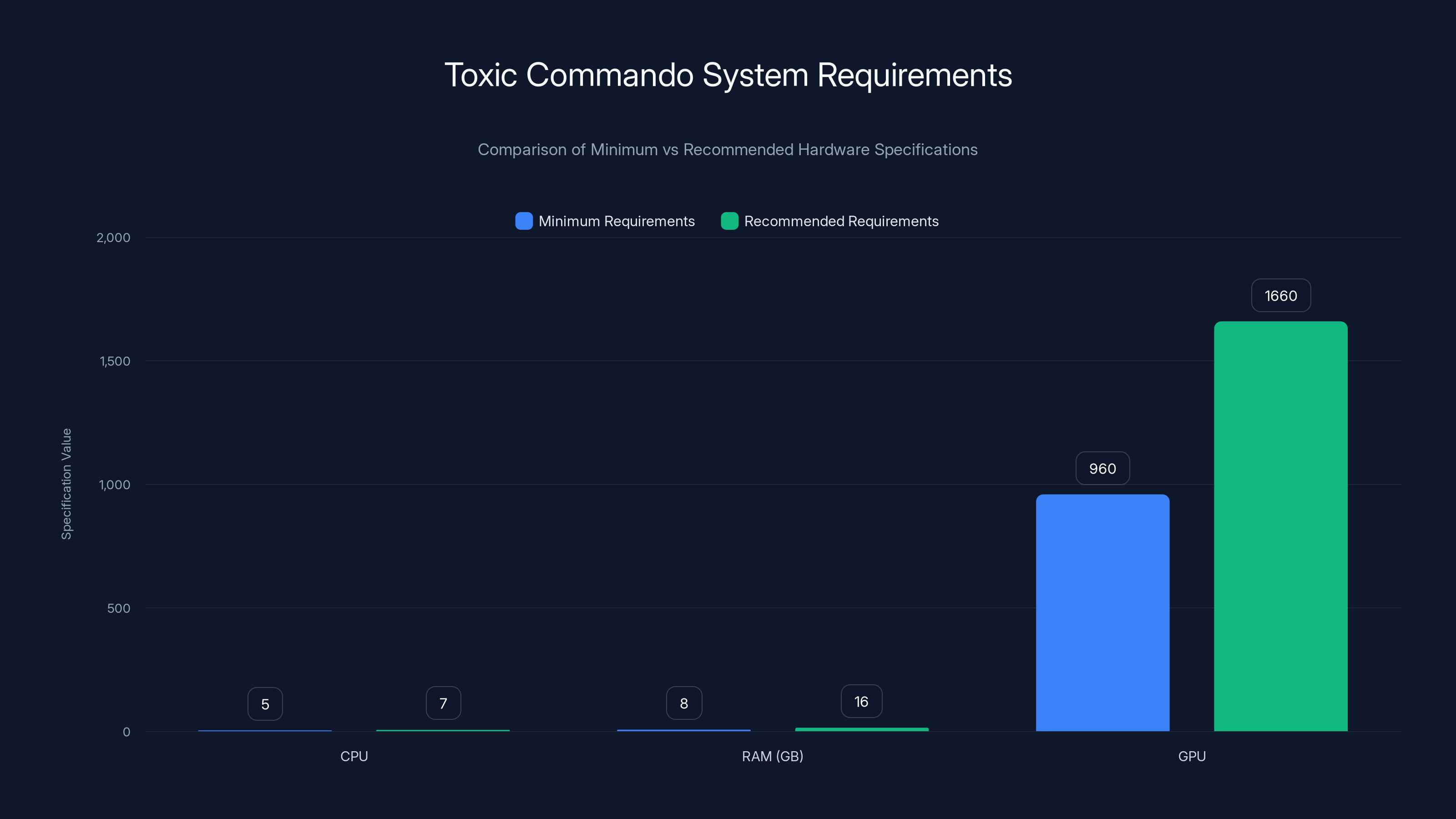Expand the CPU category on the x-axis

pos(354,756)
